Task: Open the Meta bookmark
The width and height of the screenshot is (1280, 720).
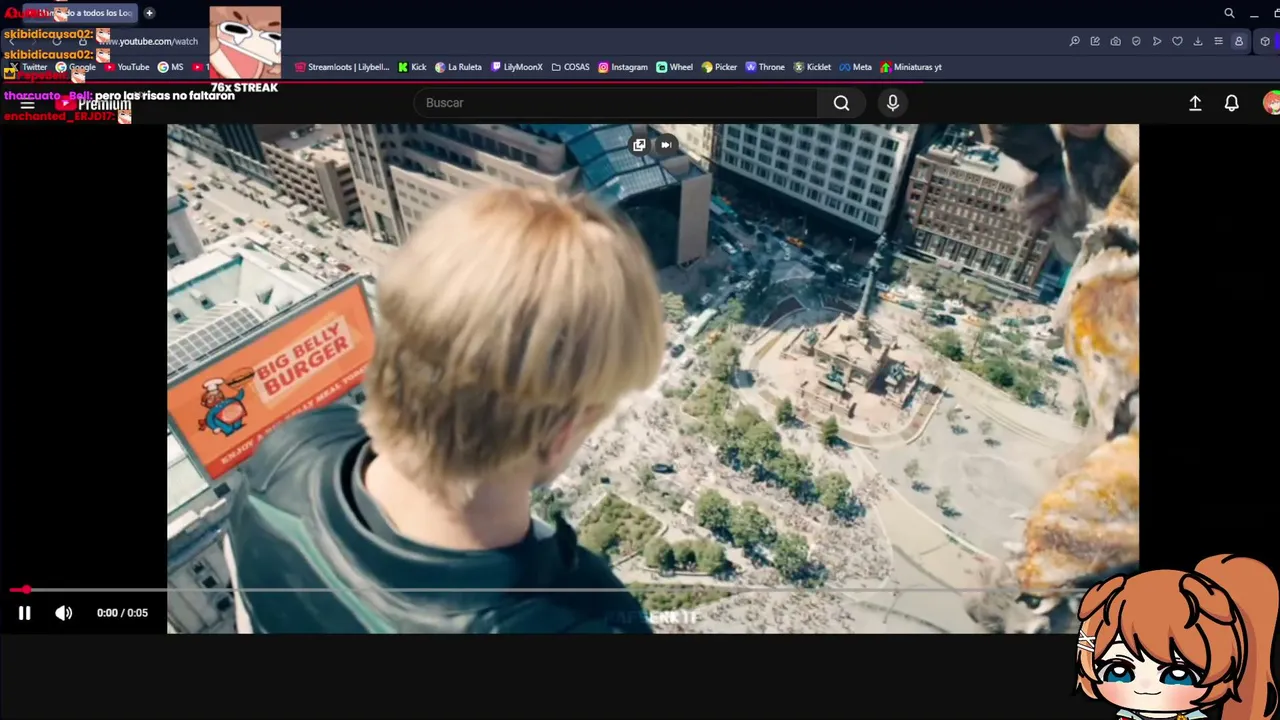Action: point(856,67)
